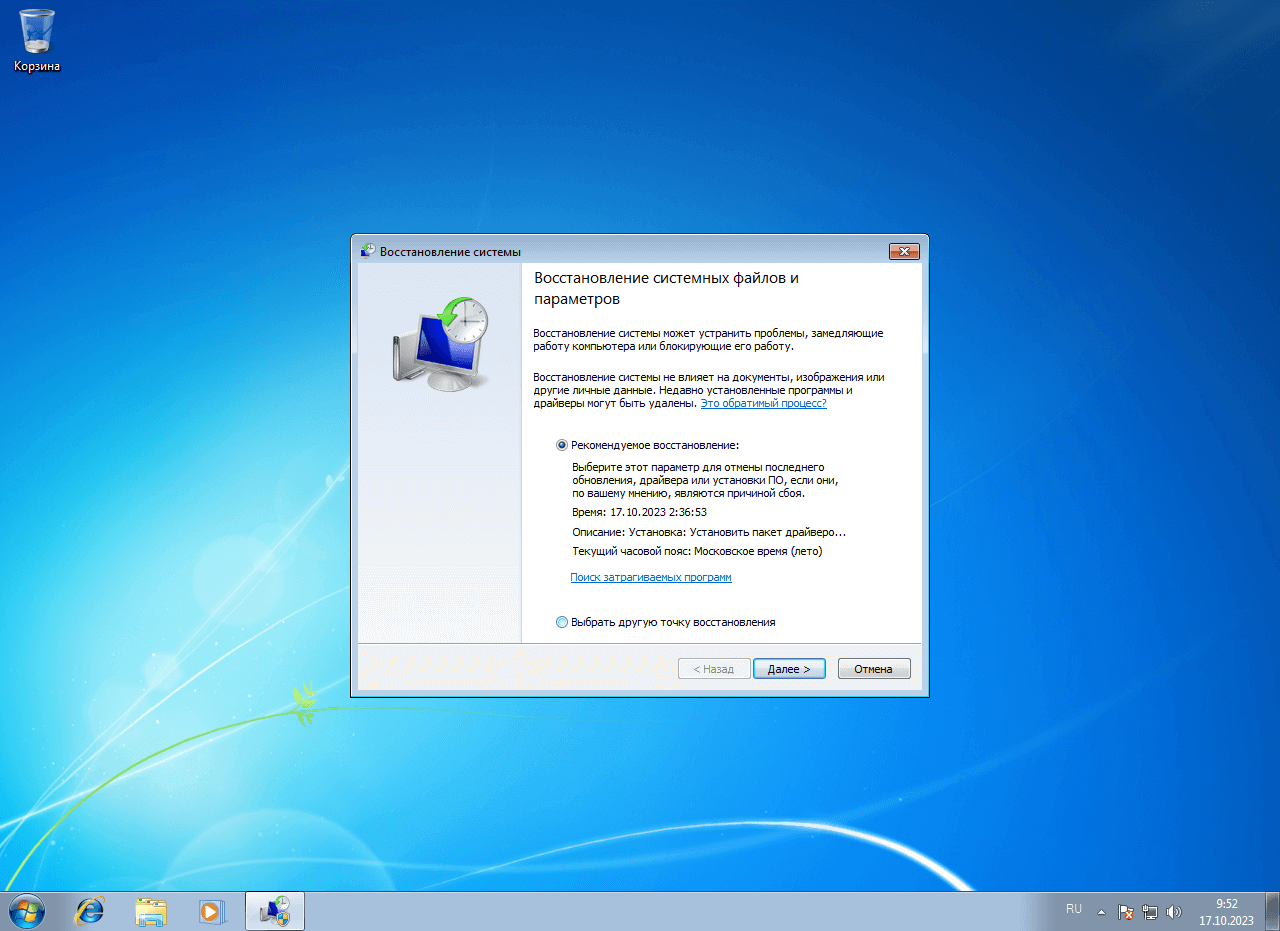Click the System Restore title bar icon
Screen dimensions: 1280x931
click(368, 251)
